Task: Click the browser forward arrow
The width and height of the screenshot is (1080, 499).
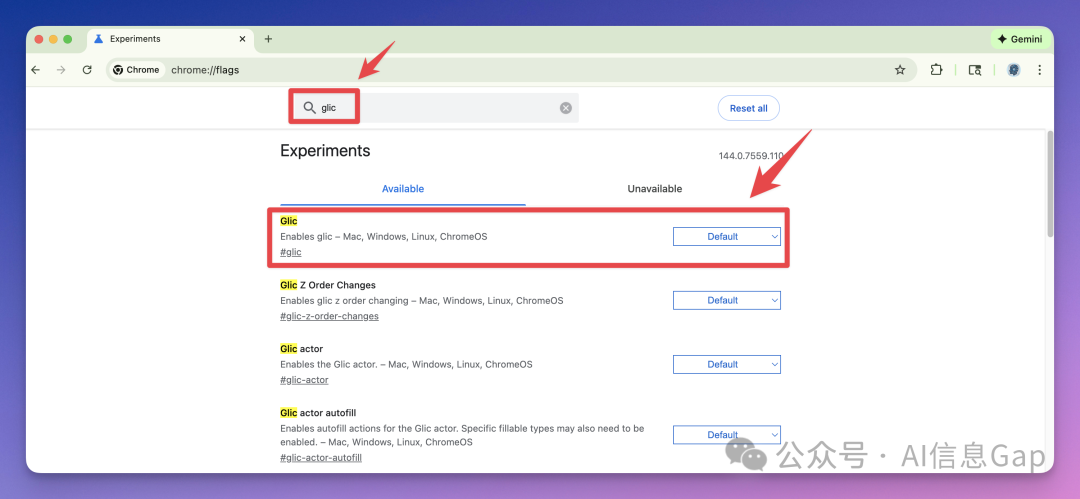Action: [x=61, y=70]
